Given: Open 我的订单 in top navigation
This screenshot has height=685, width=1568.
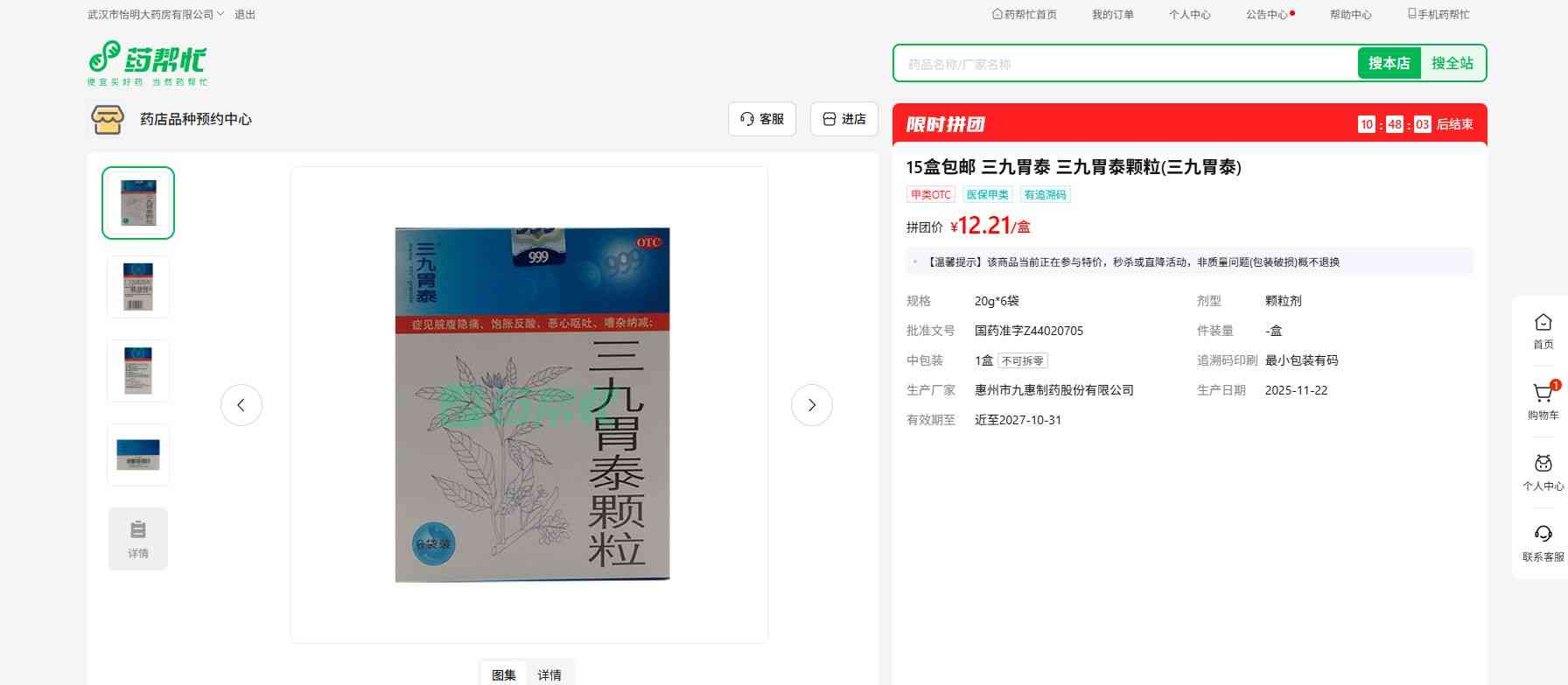Looking at the screenshot, I should [x=1112, y=15].
